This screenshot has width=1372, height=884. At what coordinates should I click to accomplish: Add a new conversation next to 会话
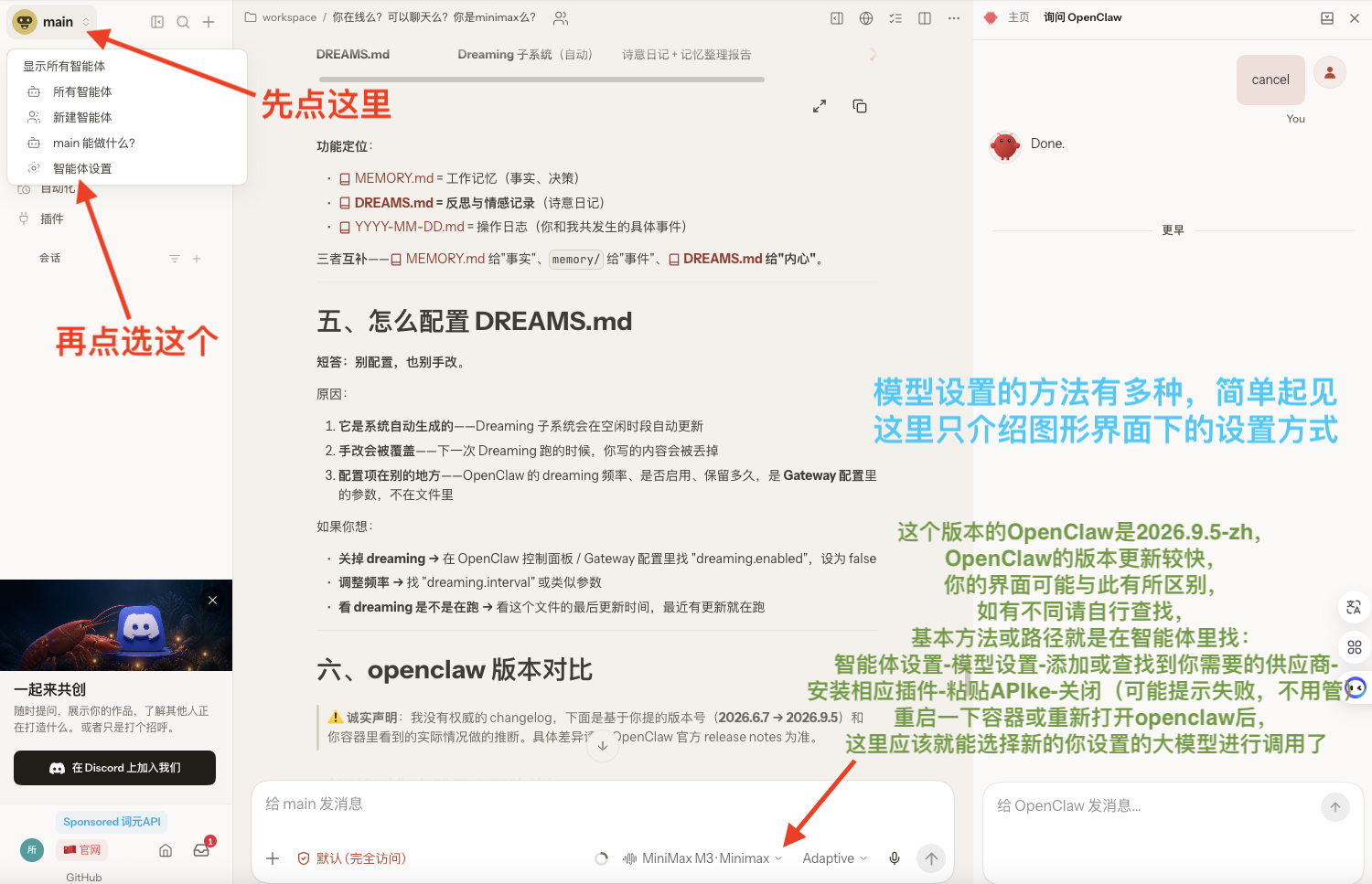197,259
